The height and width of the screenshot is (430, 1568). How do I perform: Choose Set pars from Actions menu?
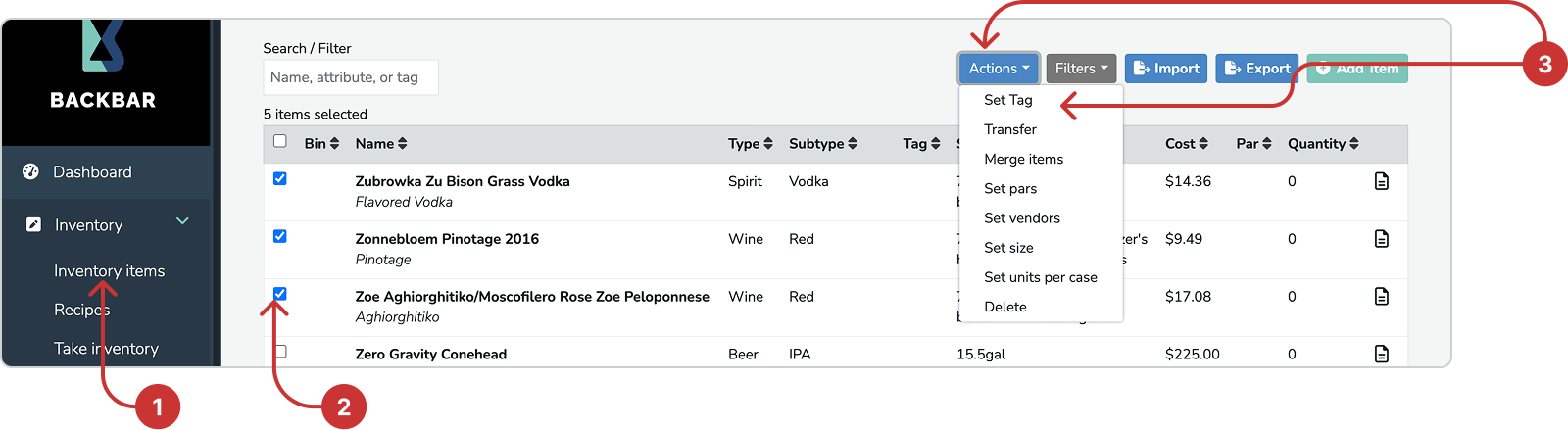coord(1010,188)
